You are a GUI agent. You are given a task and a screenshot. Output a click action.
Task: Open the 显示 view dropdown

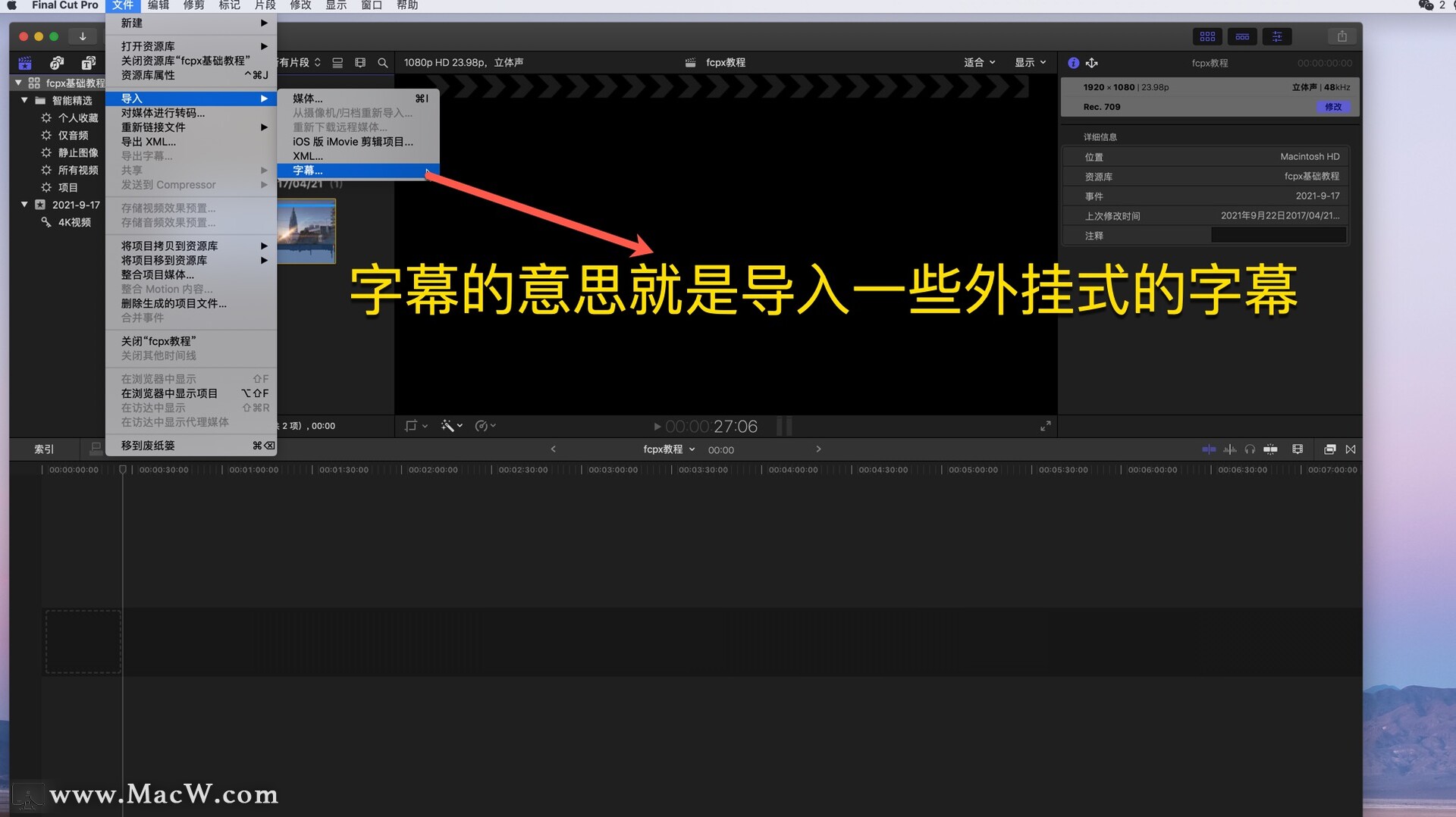1030,63
